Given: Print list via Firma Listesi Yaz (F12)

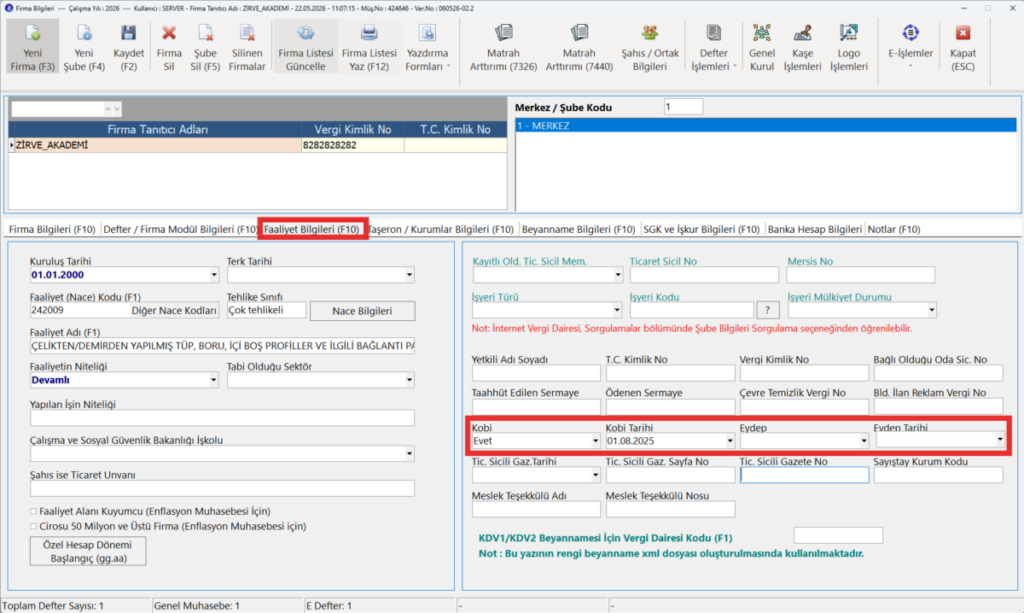Looking at the screenshot, I should [x=369, y=33].
